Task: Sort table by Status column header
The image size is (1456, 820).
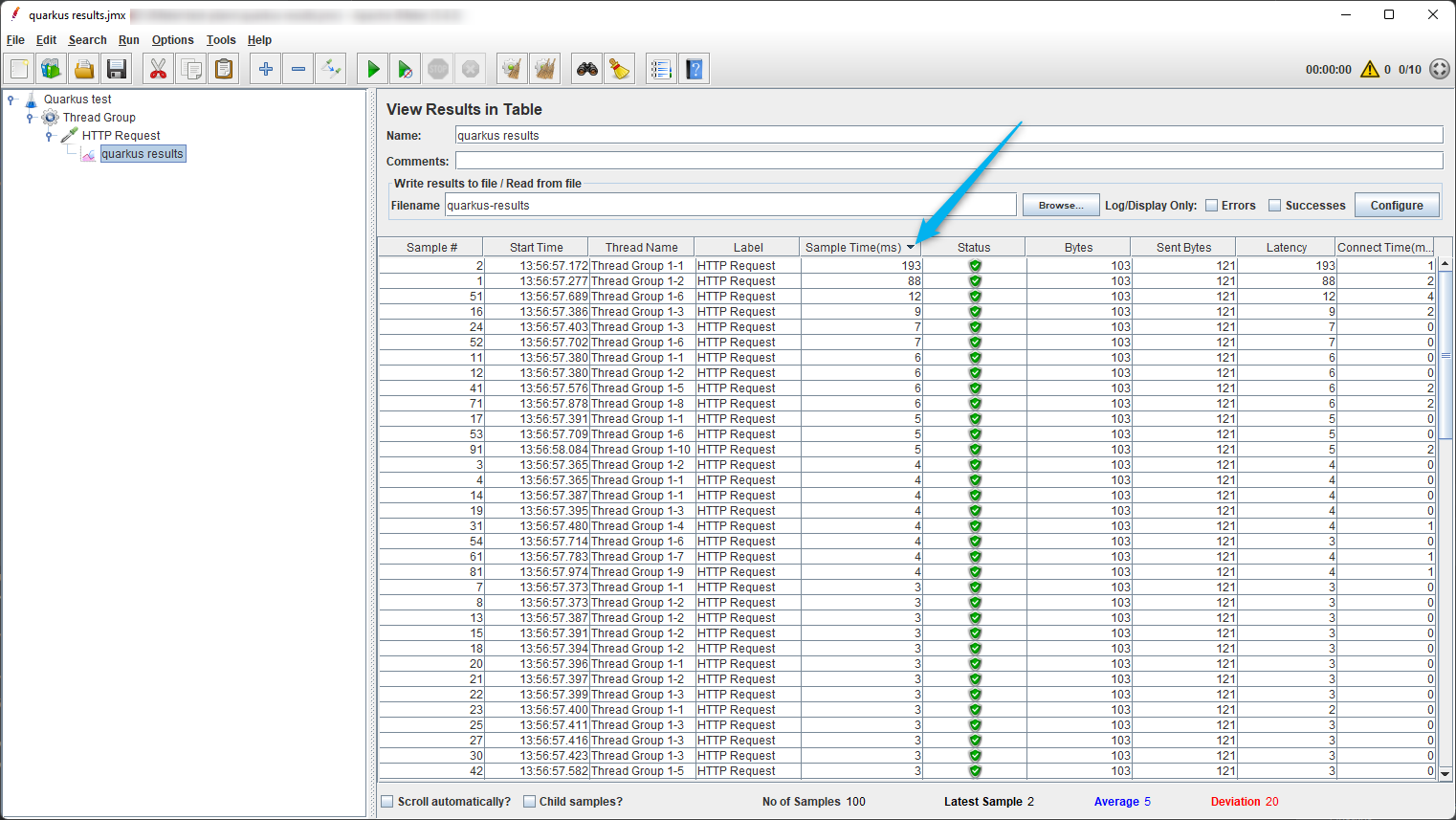Action: [x=974, y=247]
